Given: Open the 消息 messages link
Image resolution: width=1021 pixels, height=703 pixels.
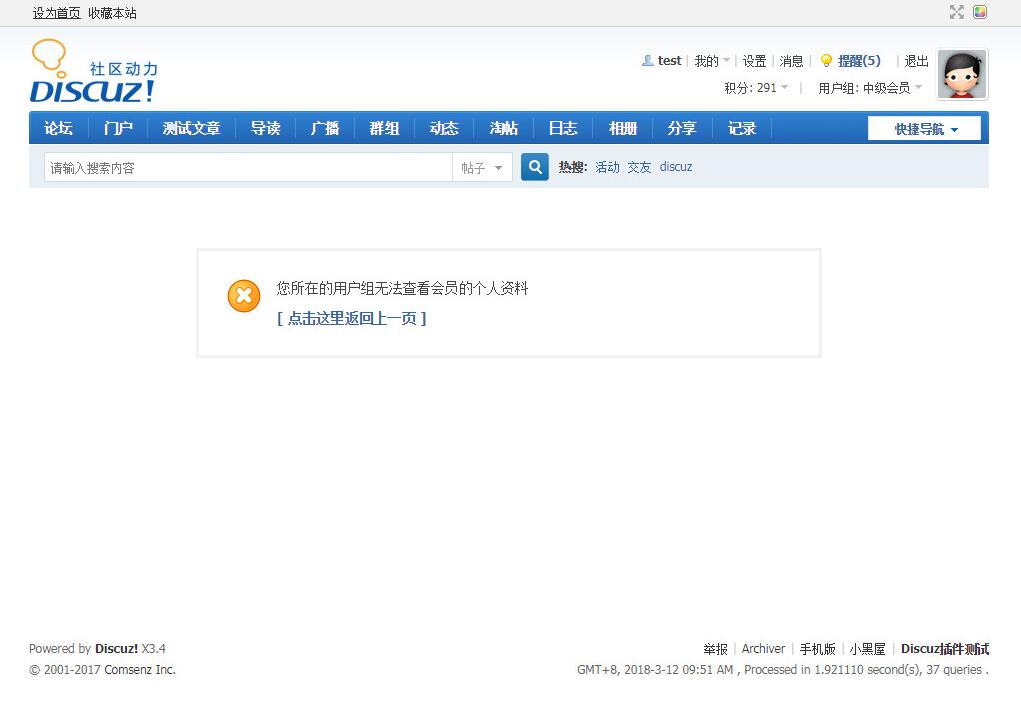Looking at the screenshot, I should (x=791, y=61).
